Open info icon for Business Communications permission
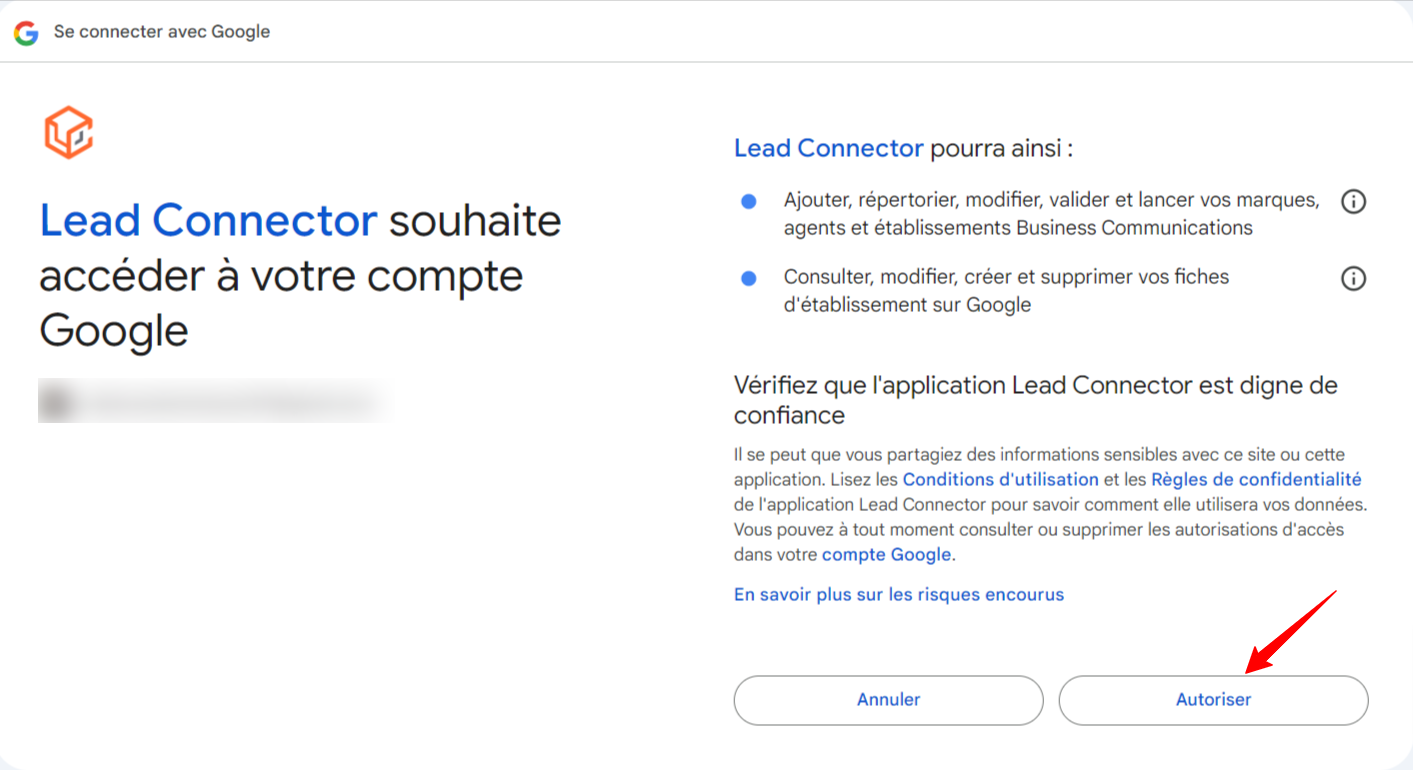Image resolution: width=1413 pixels, height=770 pixels. pyautogui.click(x=1353, y=202)
